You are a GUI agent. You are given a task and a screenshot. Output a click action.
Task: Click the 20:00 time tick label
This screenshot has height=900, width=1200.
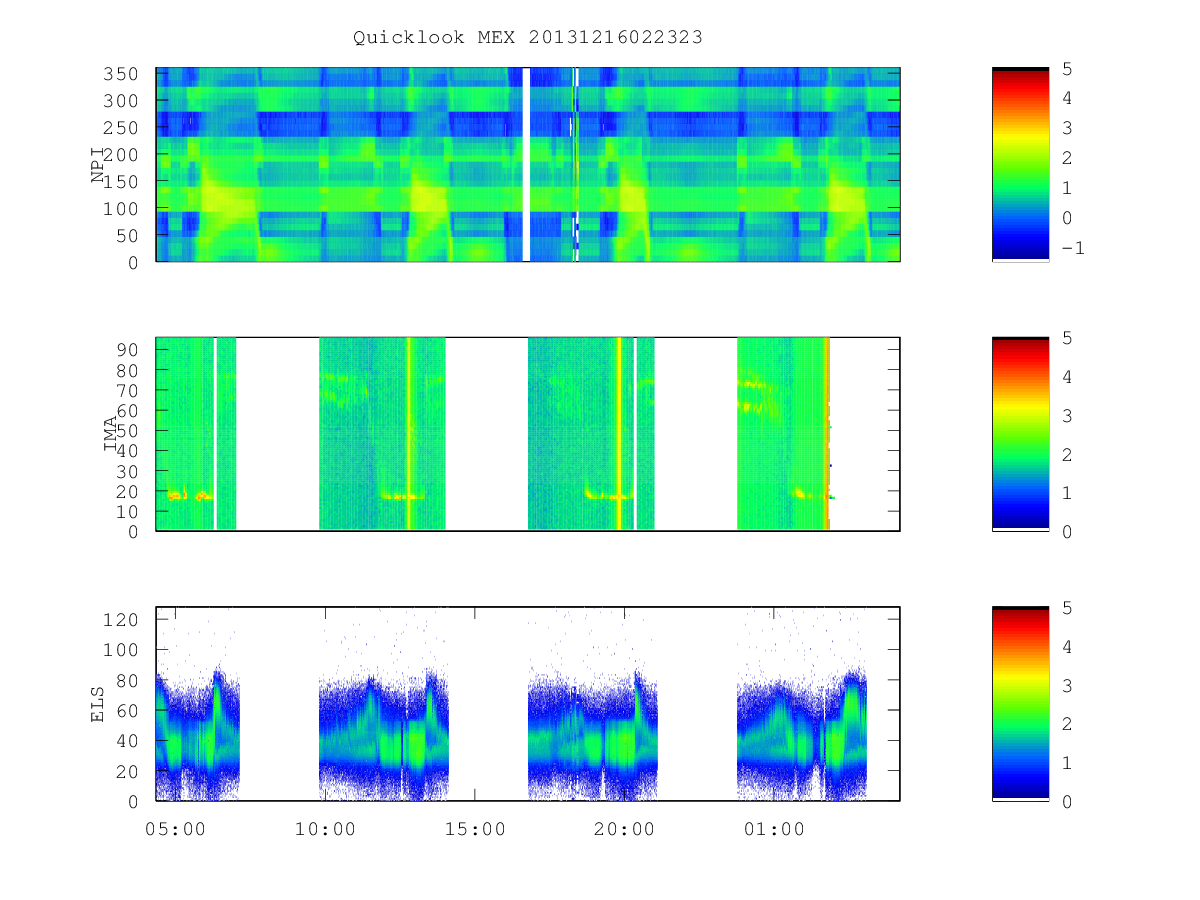click(624, 829)
